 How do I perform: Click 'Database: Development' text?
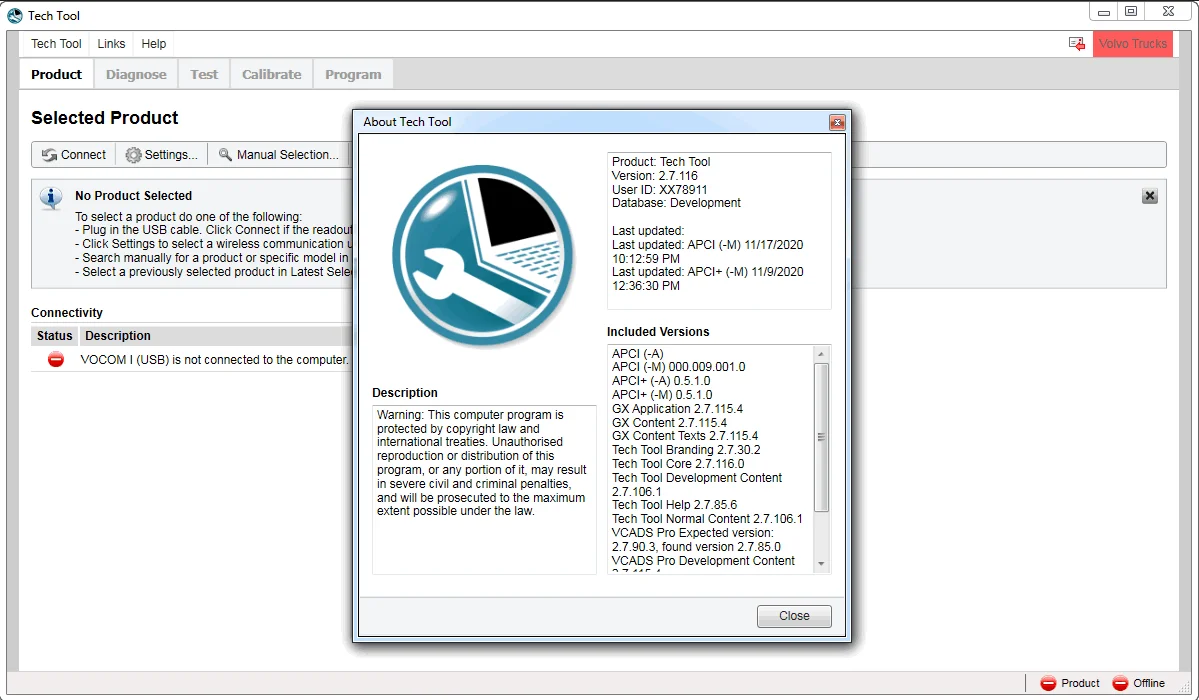676,203
